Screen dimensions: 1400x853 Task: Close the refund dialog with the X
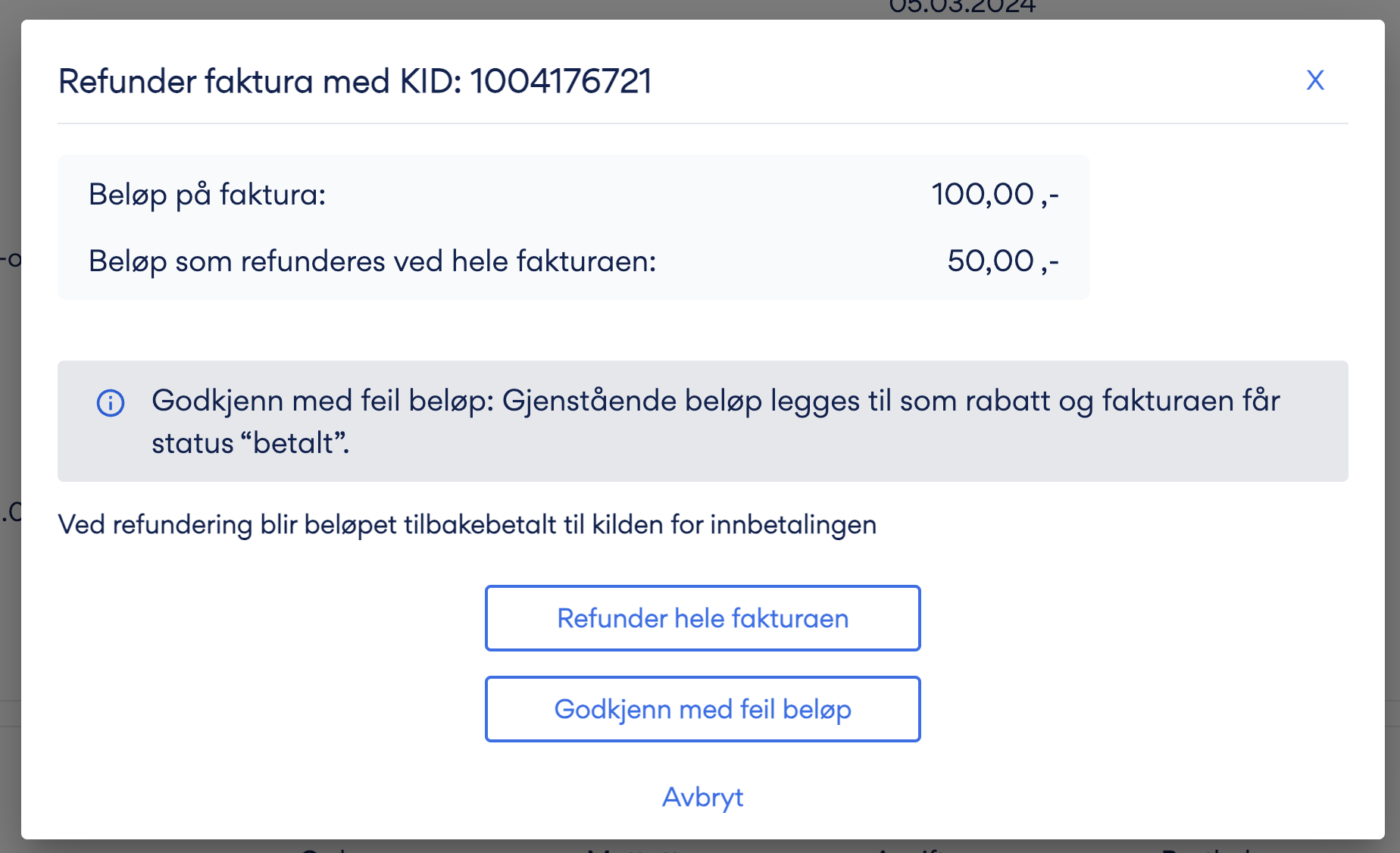click(1315, 80)
